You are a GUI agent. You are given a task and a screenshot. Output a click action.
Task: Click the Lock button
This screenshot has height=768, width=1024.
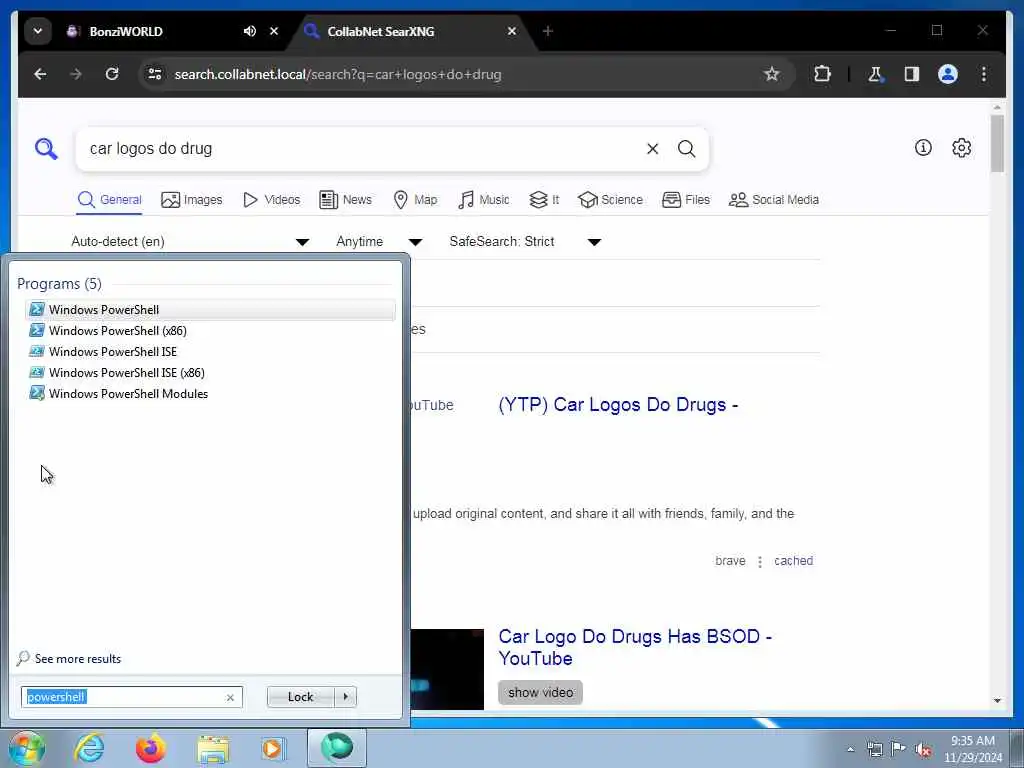click(300, 697)
